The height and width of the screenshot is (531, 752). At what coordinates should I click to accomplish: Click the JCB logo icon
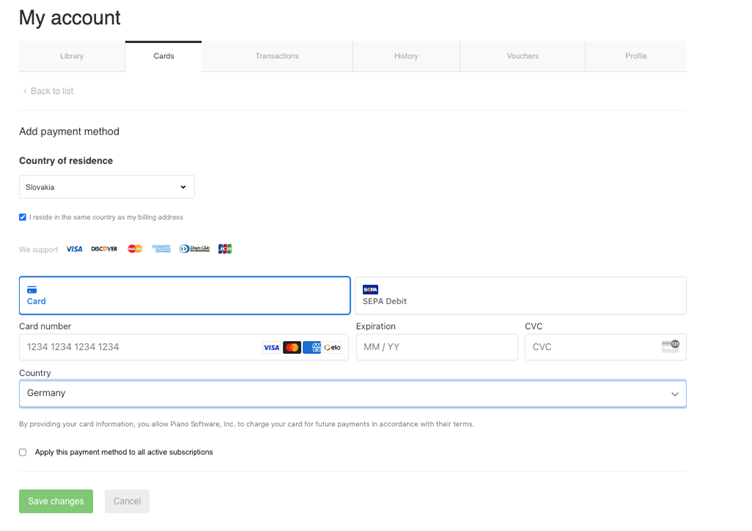coord(225,249)
